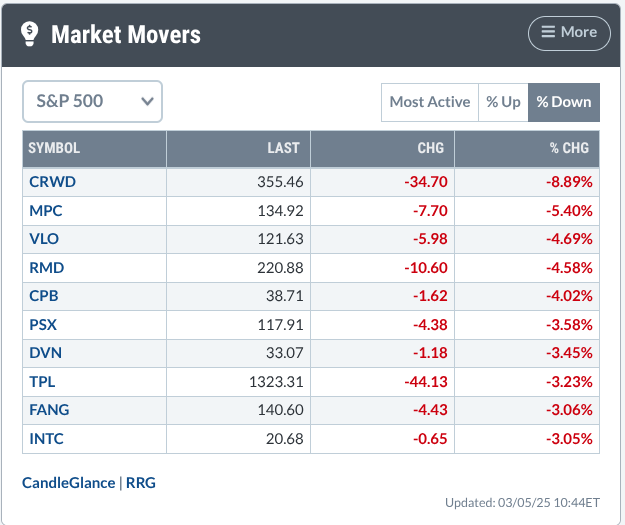625x525 pixels.
Task: Switch to the Most Active tab
Action: tap(430, 102)
